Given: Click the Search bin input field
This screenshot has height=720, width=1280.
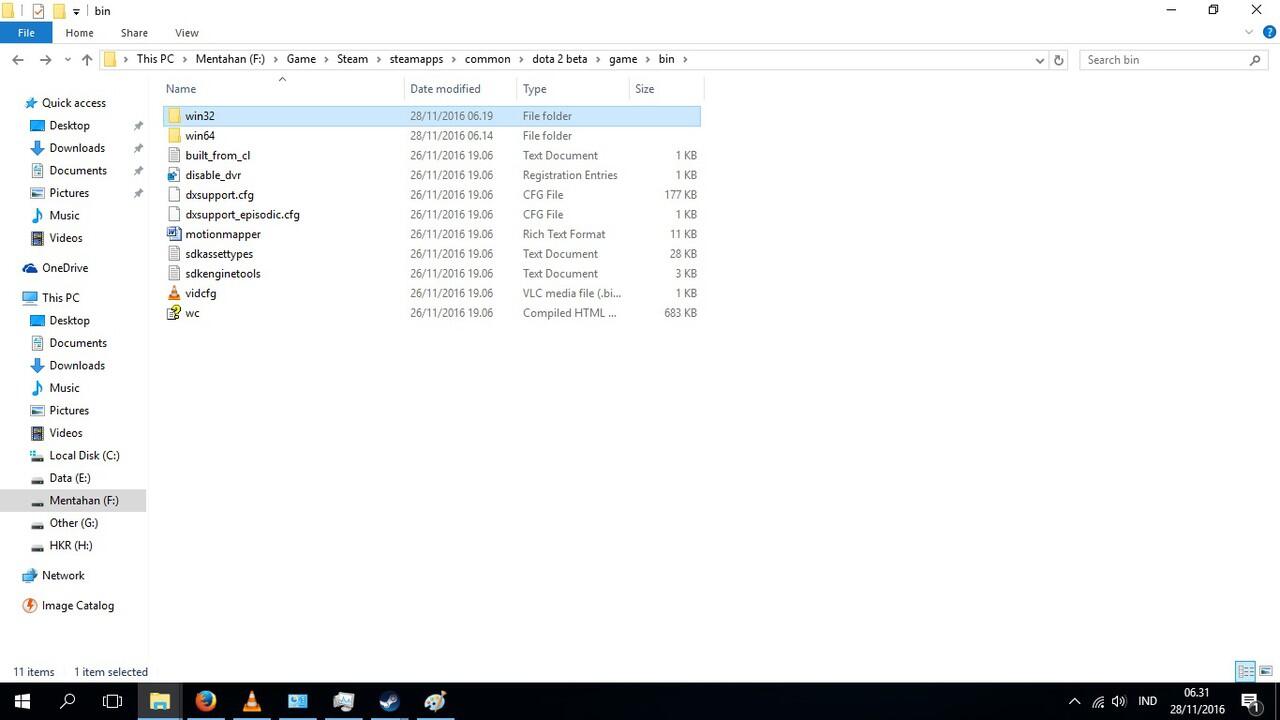Looking at the screenshot, I should (x=1165, y=60).
